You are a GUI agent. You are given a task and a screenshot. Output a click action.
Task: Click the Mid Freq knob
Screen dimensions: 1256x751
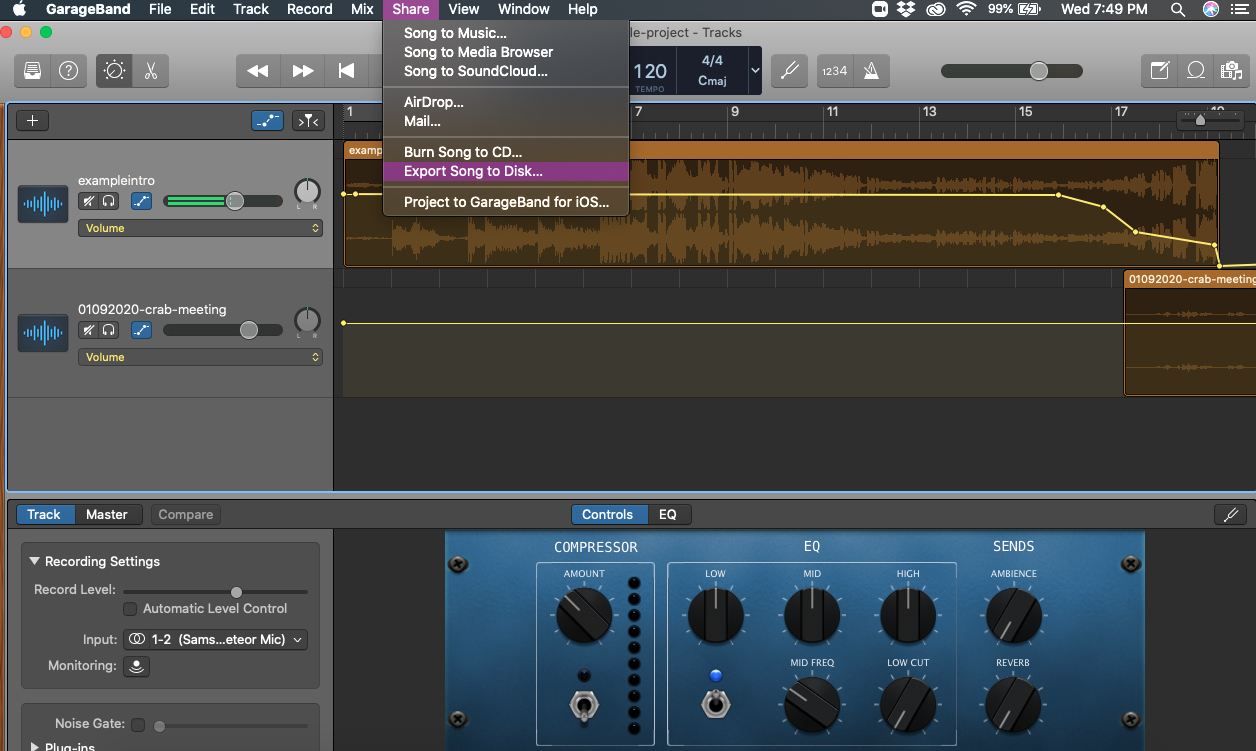(x=812, y=704)
